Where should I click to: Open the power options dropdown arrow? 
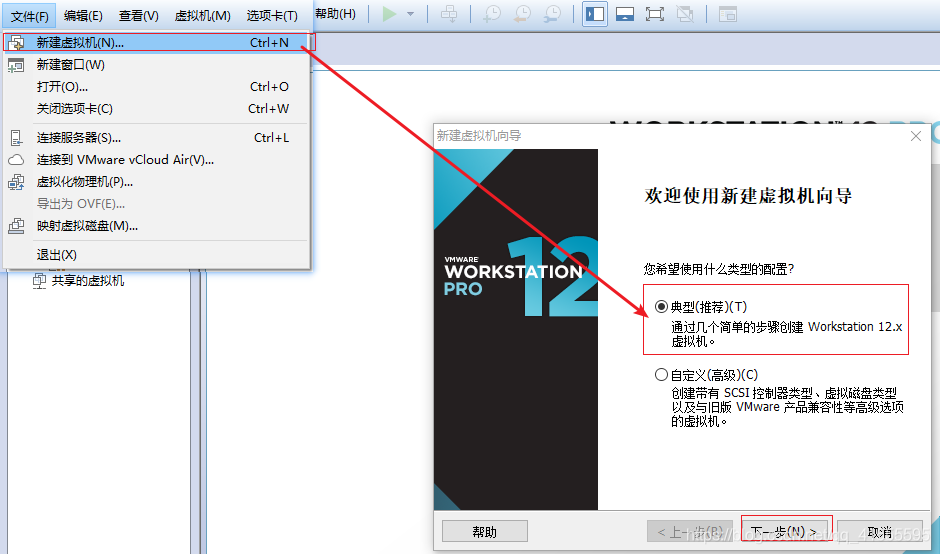tap(411, 14)
